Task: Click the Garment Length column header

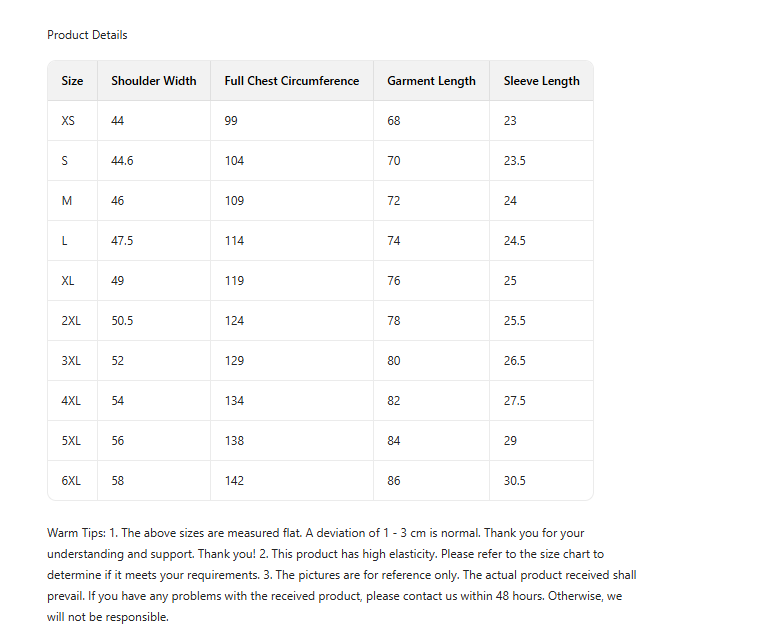Action: click(431, 81)
